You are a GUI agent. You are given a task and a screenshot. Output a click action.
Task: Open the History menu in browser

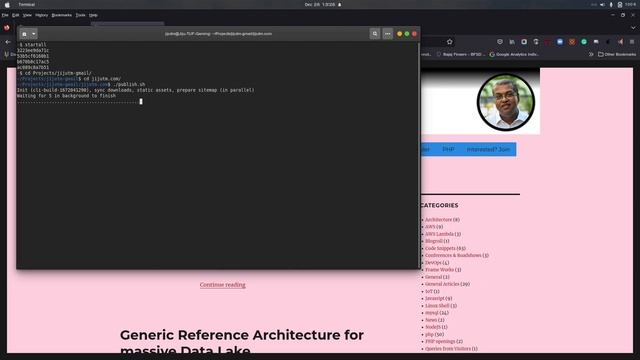click(x=42, y=15)
